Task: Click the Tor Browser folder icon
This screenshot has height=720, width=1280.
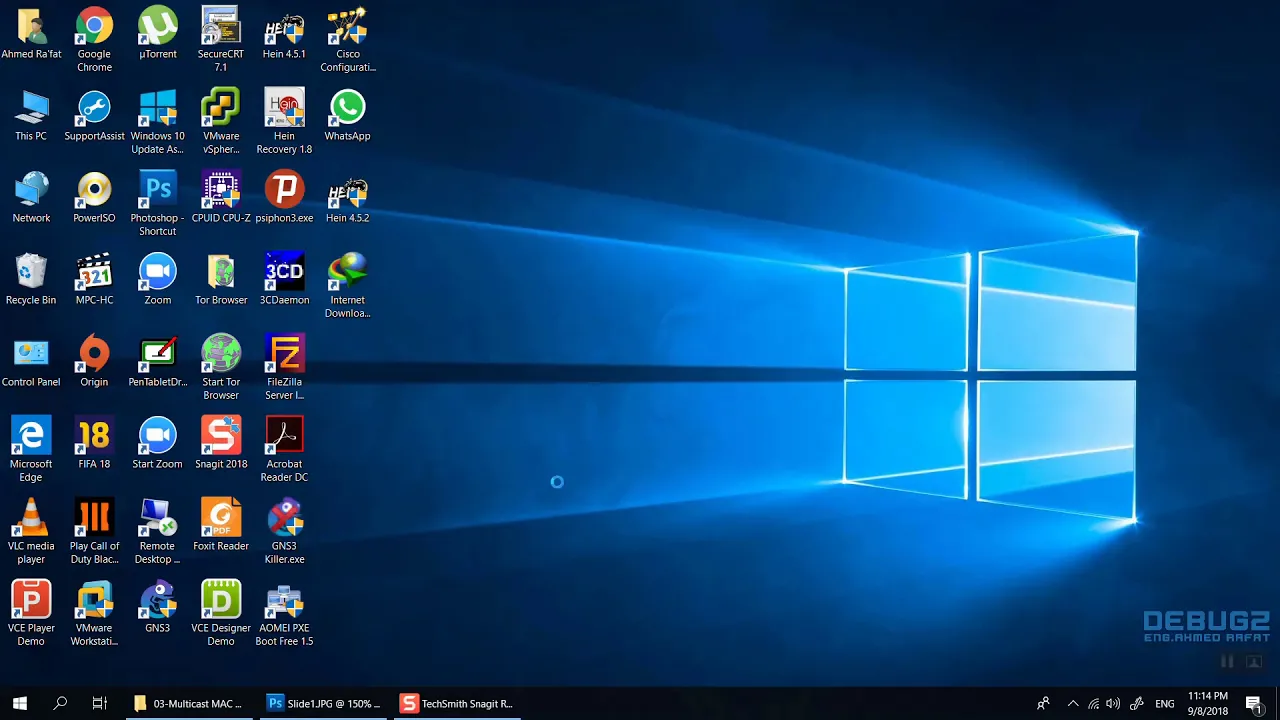Action: pos(221,279)
